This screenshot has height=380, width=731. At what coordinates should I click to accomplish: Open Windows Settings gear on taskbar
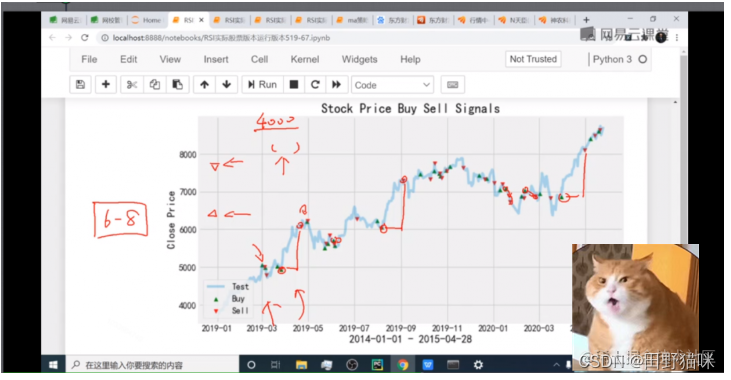coord(478,365)
